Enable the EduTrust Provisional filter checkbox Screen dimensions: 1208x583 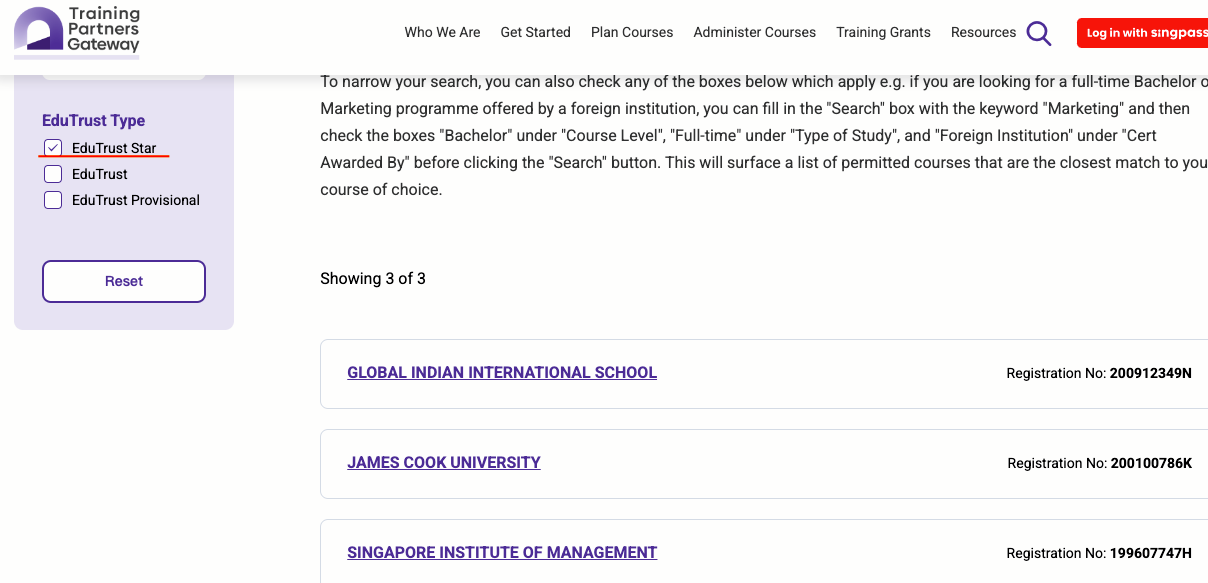pyautogui.click(x=53, y=200)
